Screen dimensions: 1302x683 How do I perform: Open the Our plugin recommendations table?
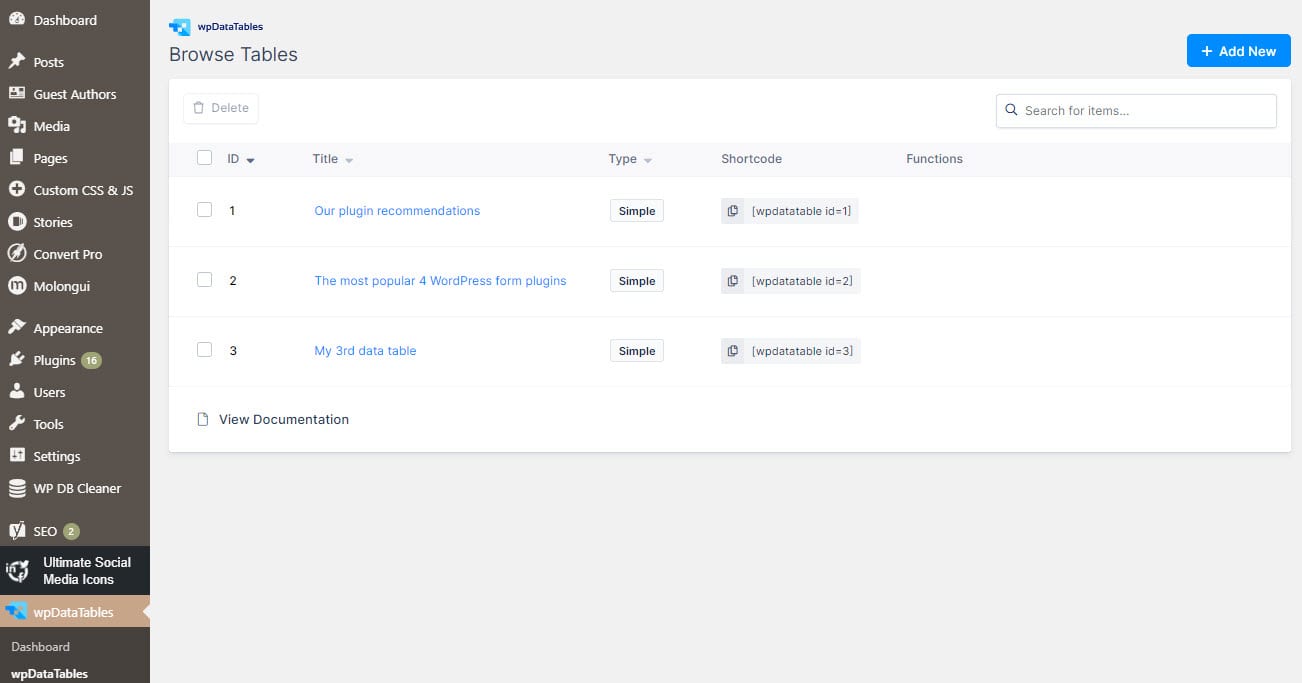397,211
